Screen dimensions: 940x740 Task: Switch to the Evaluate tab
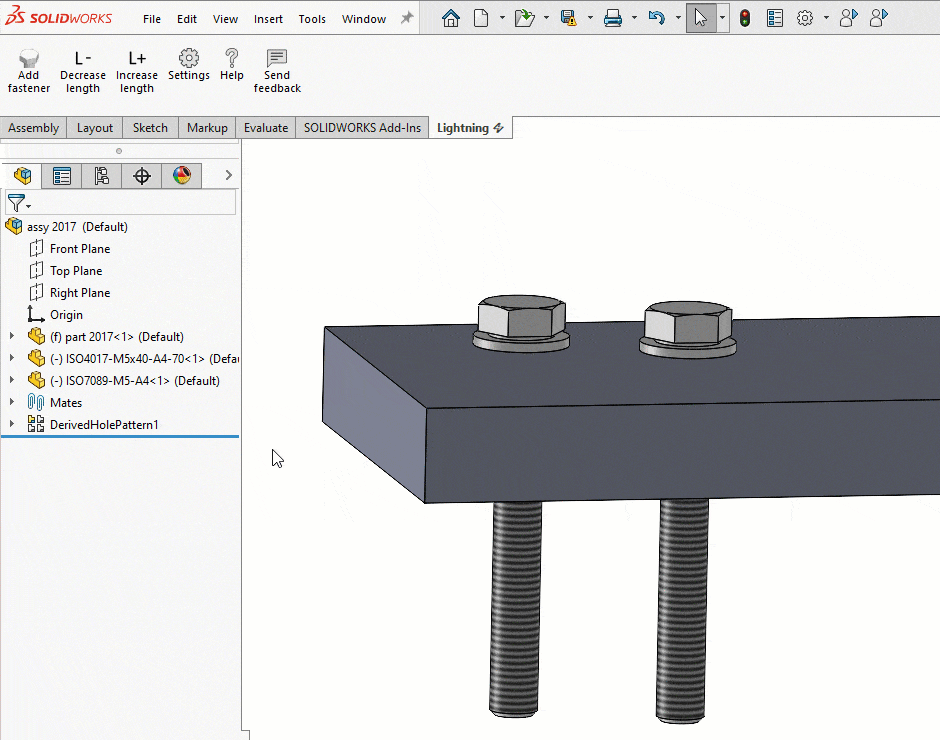(266, 128)
